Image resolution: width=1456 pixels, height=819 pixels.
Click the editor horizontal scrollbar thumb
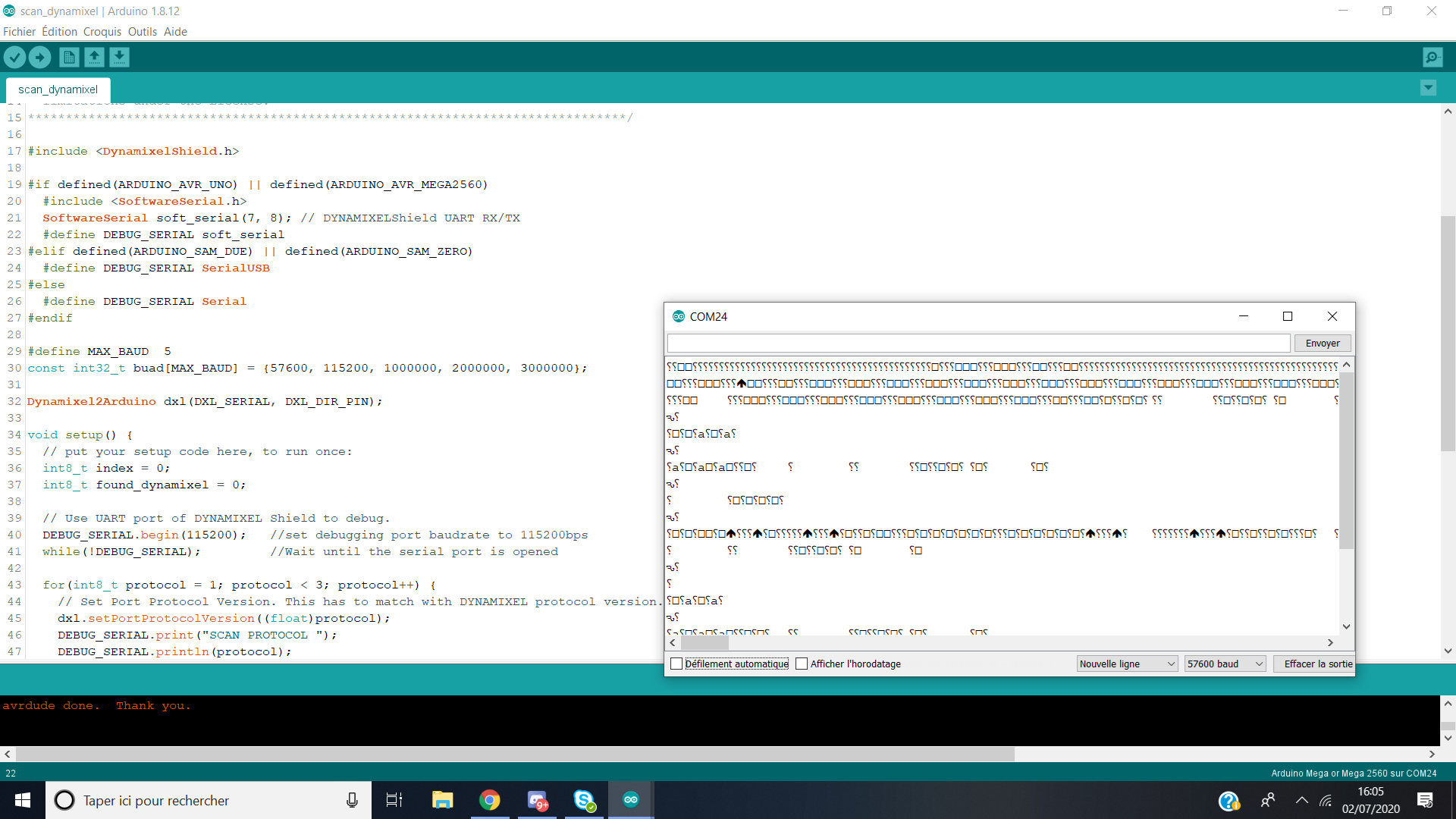coord(515,754)
